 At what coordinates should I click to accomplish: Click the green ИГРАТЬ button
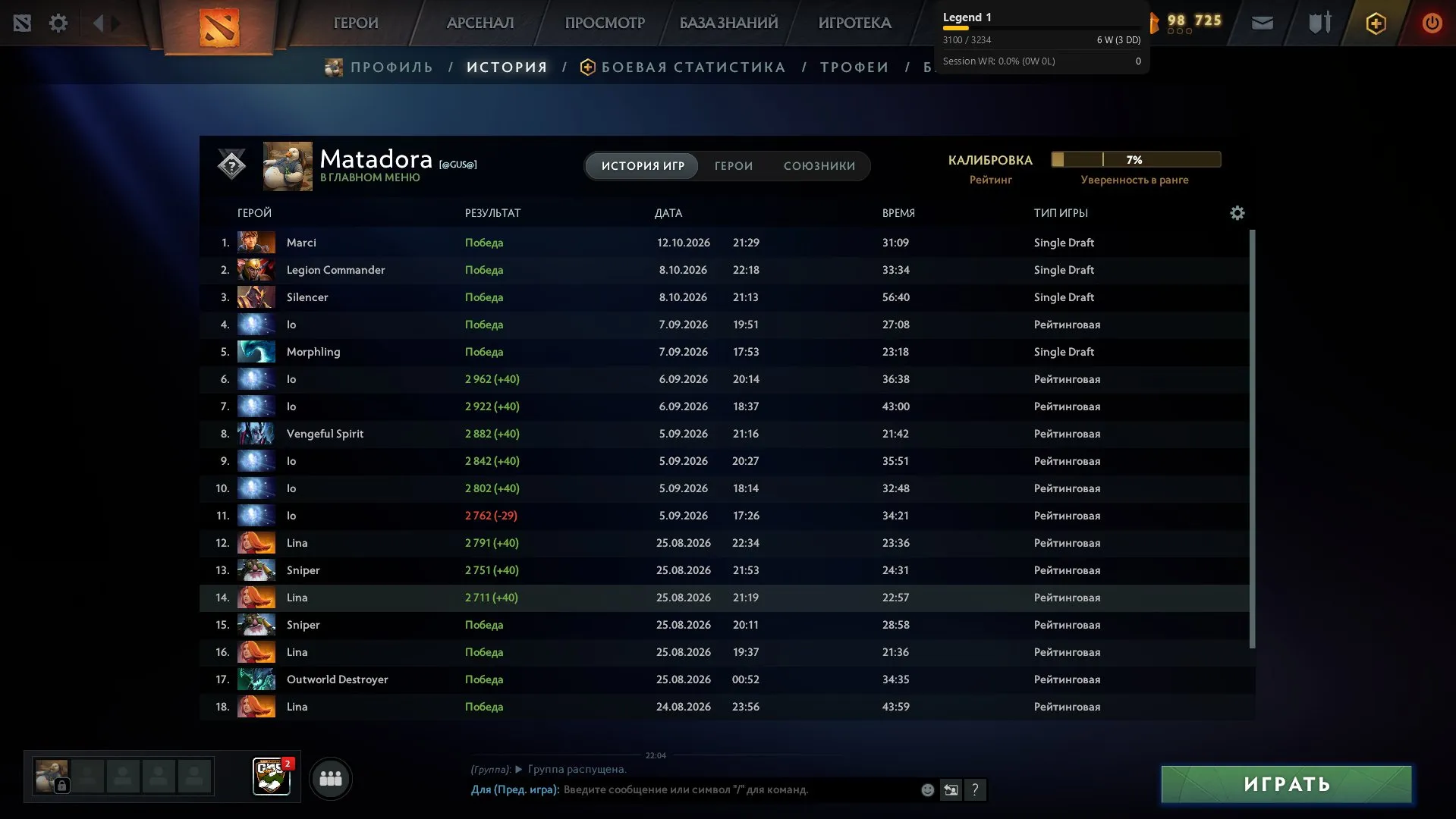point(1287,784)
